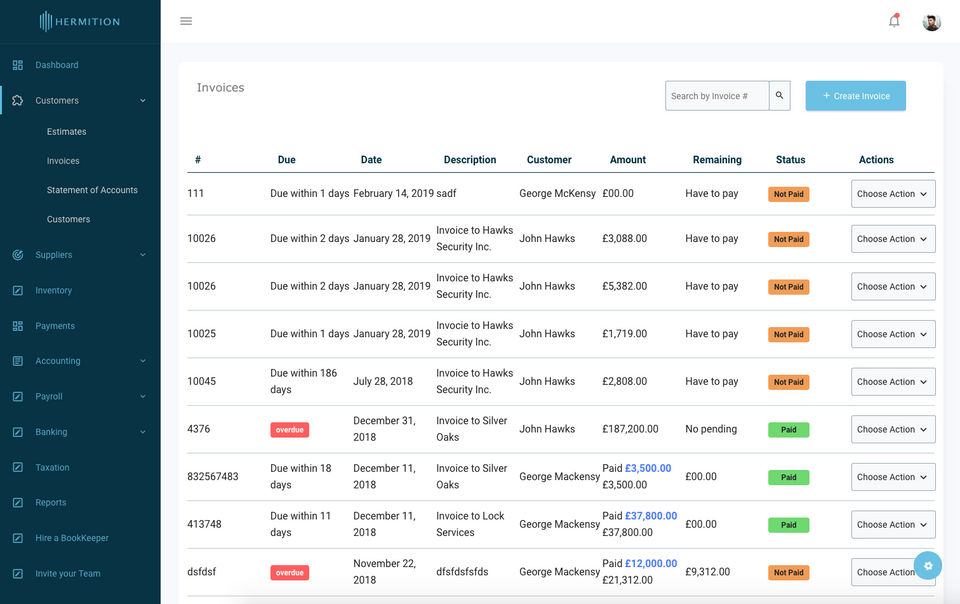Click the Payments sidebar icon
This screenshot has width=960, height=604.
(x=18, y=326)
